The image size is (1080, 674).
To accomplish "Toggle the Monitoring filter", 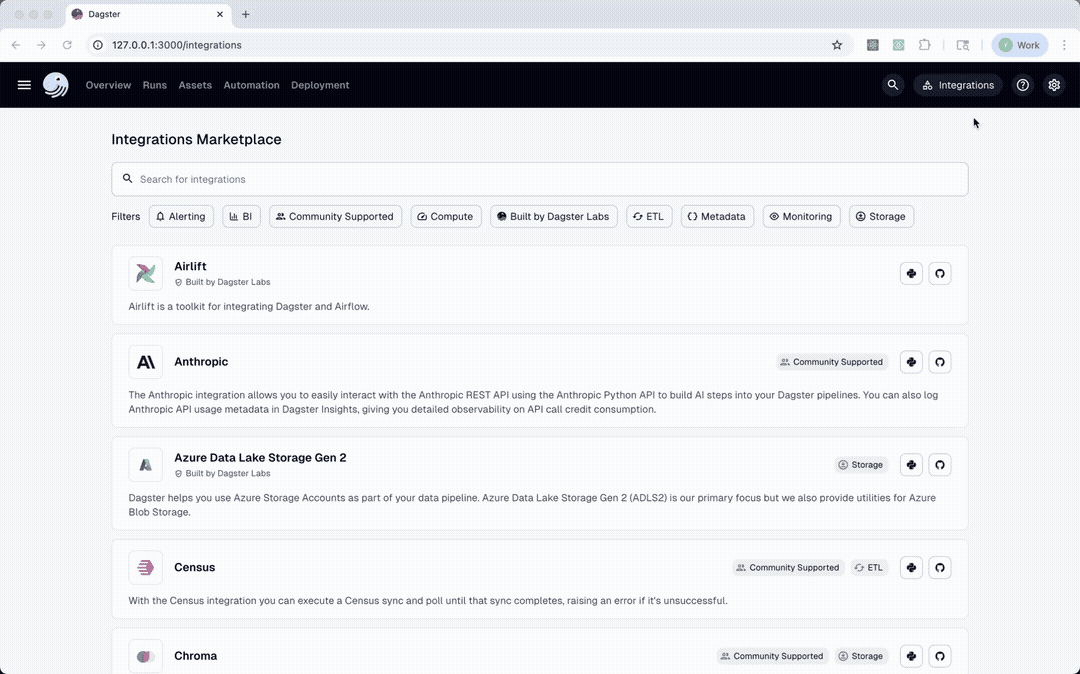I will [x=801, y=216].
